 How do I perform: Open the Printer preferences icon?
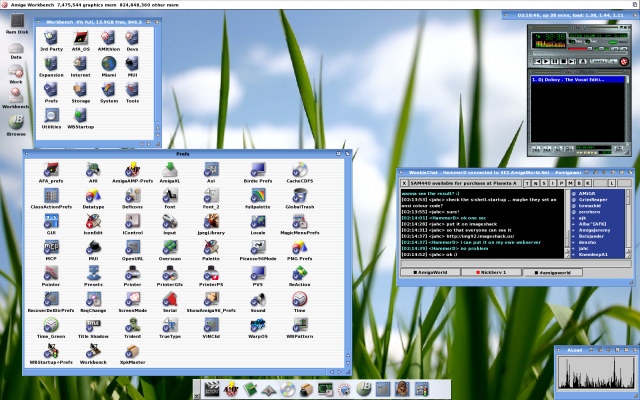point(132,272)
